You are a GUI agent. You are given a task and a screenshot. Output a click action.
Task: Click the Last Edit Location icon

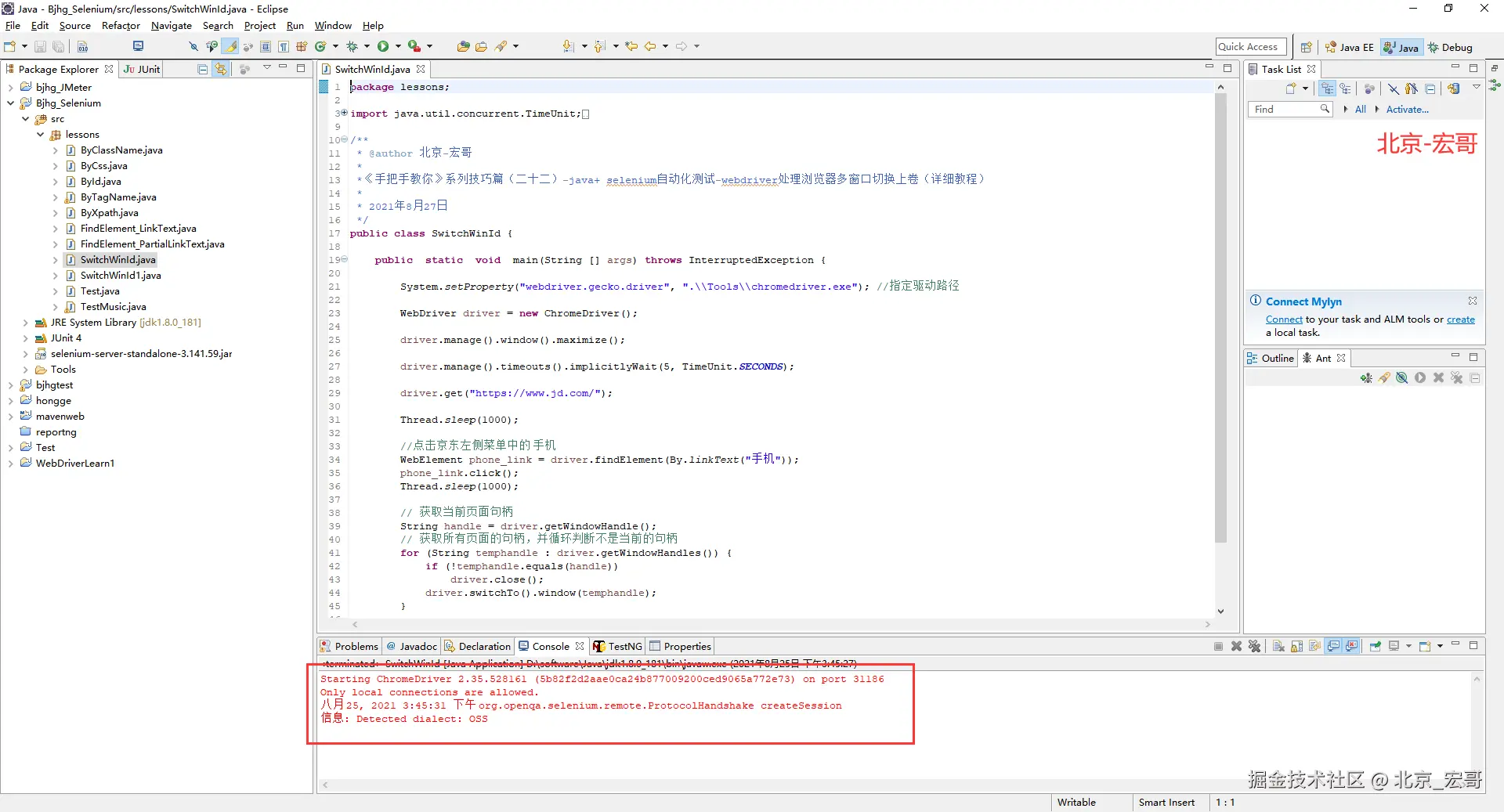pos(631,47)
